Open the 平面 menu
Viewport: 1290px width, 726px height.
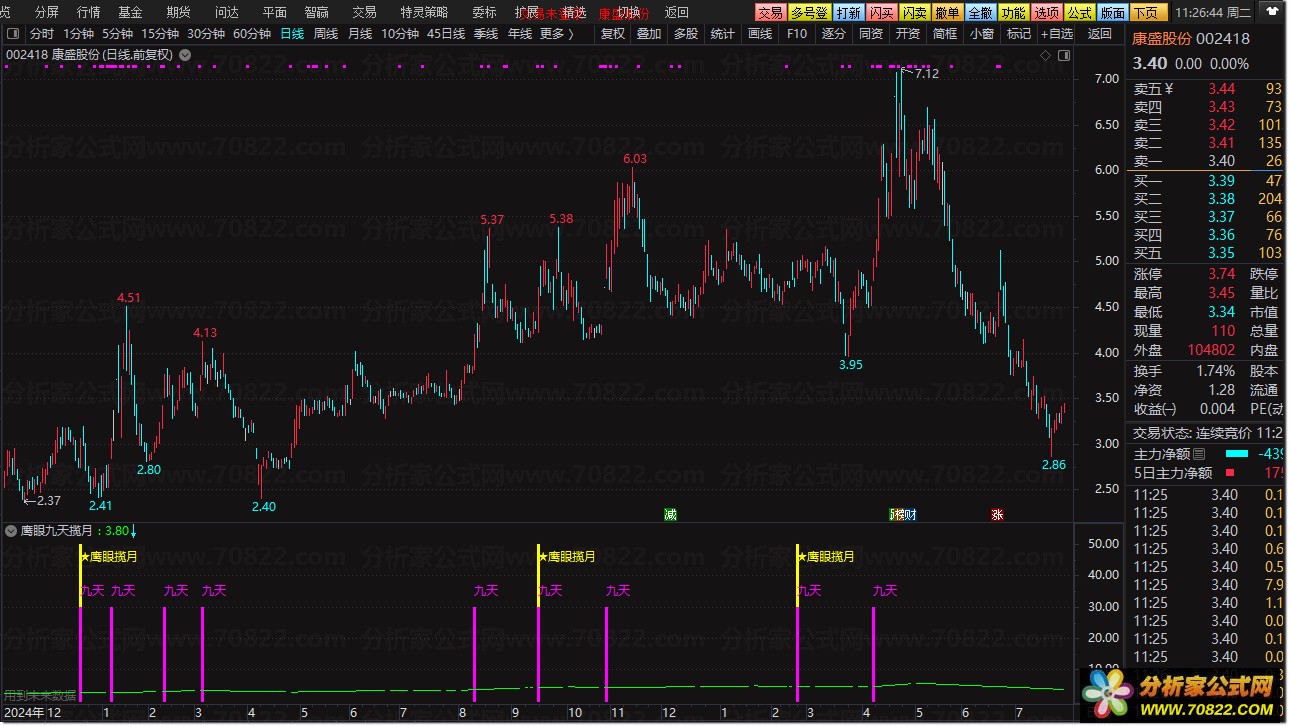pos(274,13)
